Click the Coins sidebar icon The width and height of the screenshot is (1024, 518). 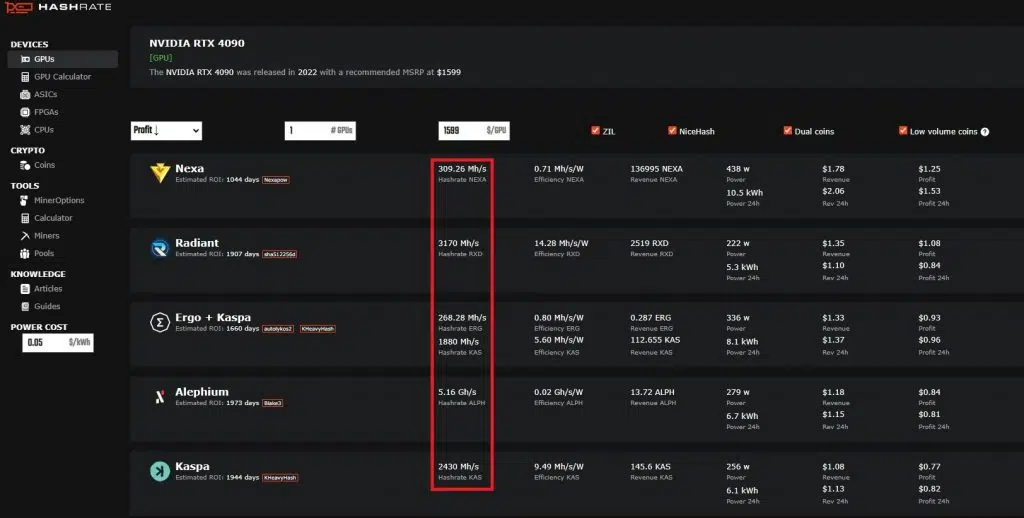pyautogui.click(x=25, y=165)
